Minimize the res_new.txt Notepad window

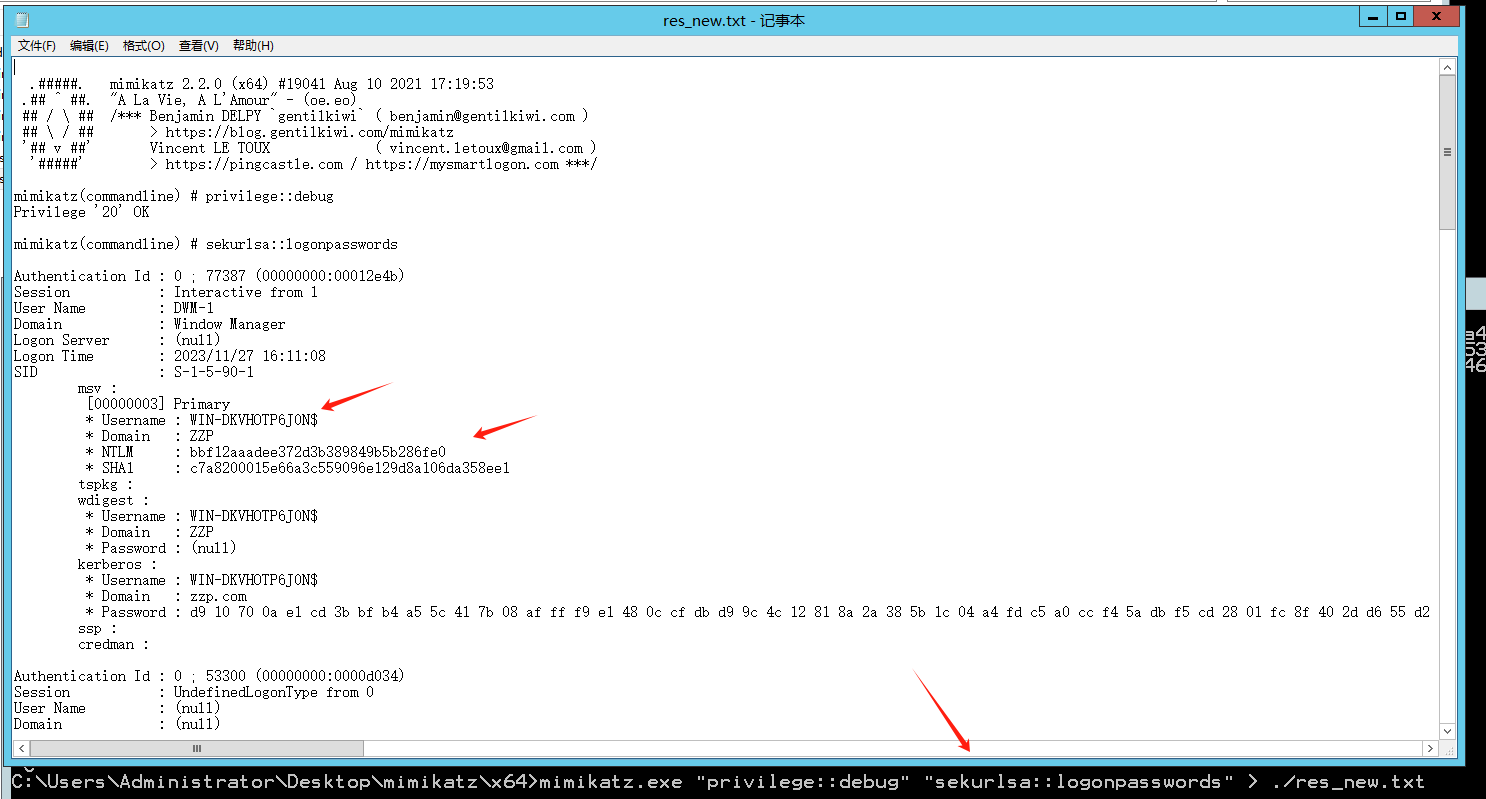1374,17
